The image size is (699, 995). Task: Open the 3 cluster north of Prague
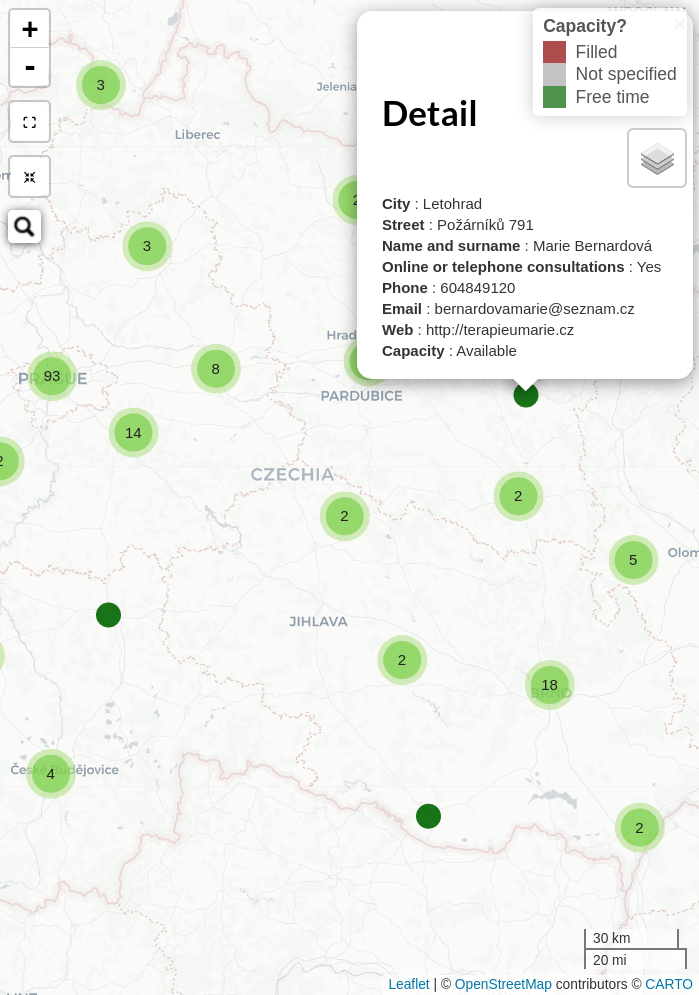tap(147, 246)
